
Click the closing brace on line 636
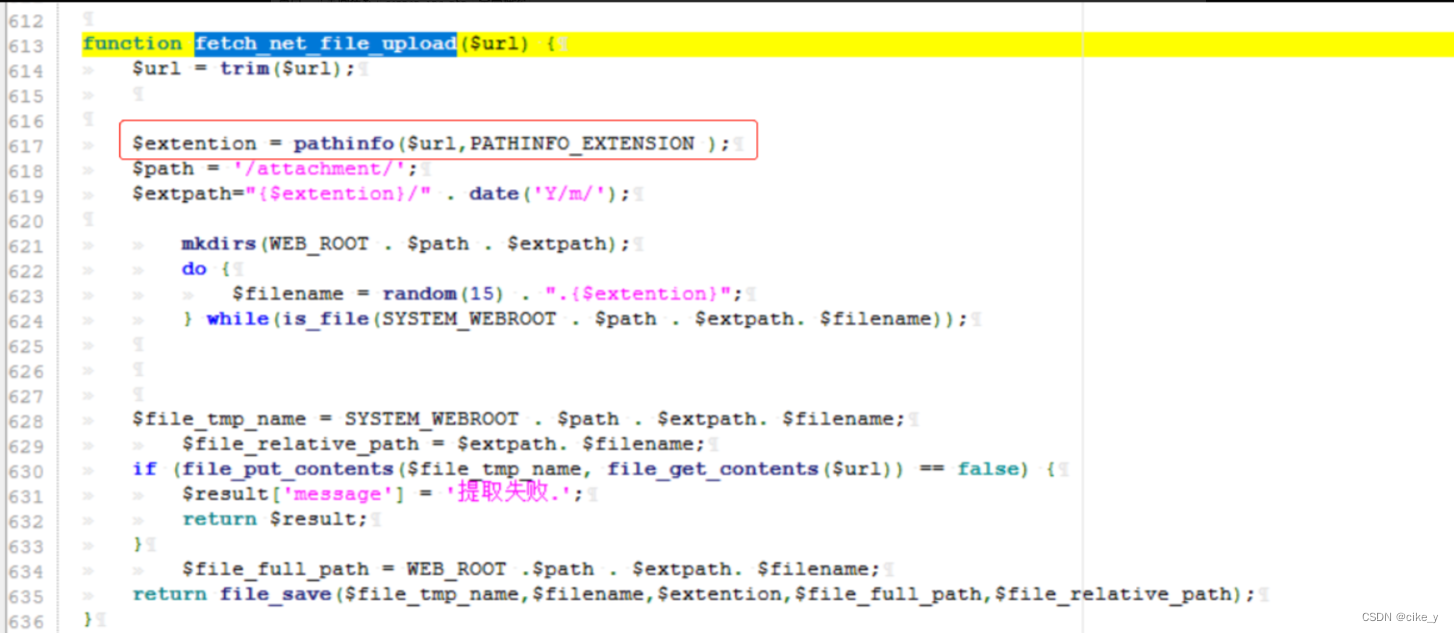point(88,619)
